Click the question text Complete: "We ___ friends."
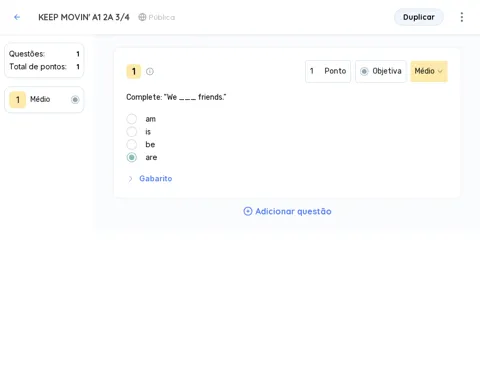The width and height of the screenshot is (480, 384). [x=176, y=97]
